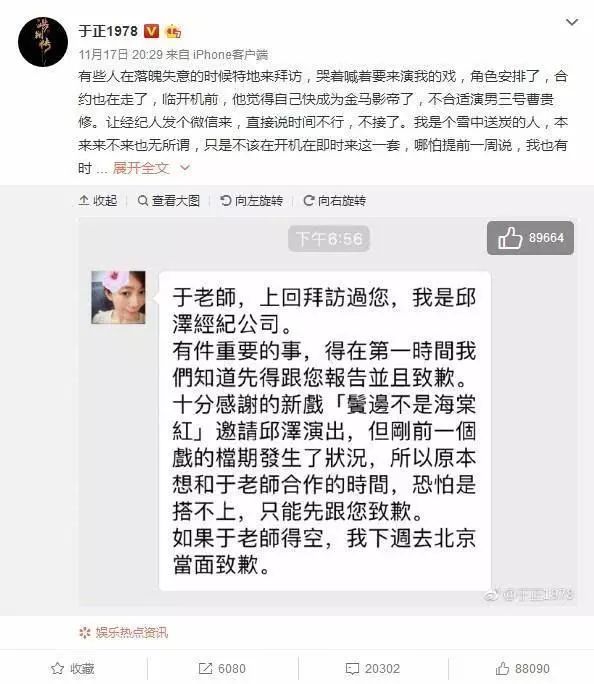The image size is (594, 684).
Task: Click the chat screenshot message bubble
Action: 325,431
